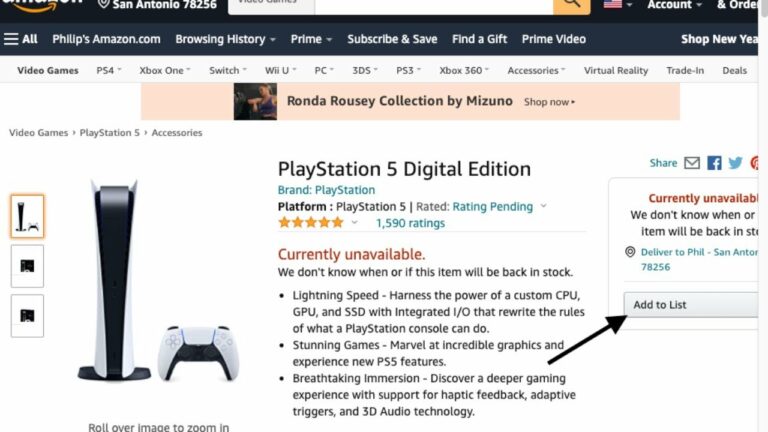Open the Virtual Reality section
The image size is (768, 432).
[616, 71]
